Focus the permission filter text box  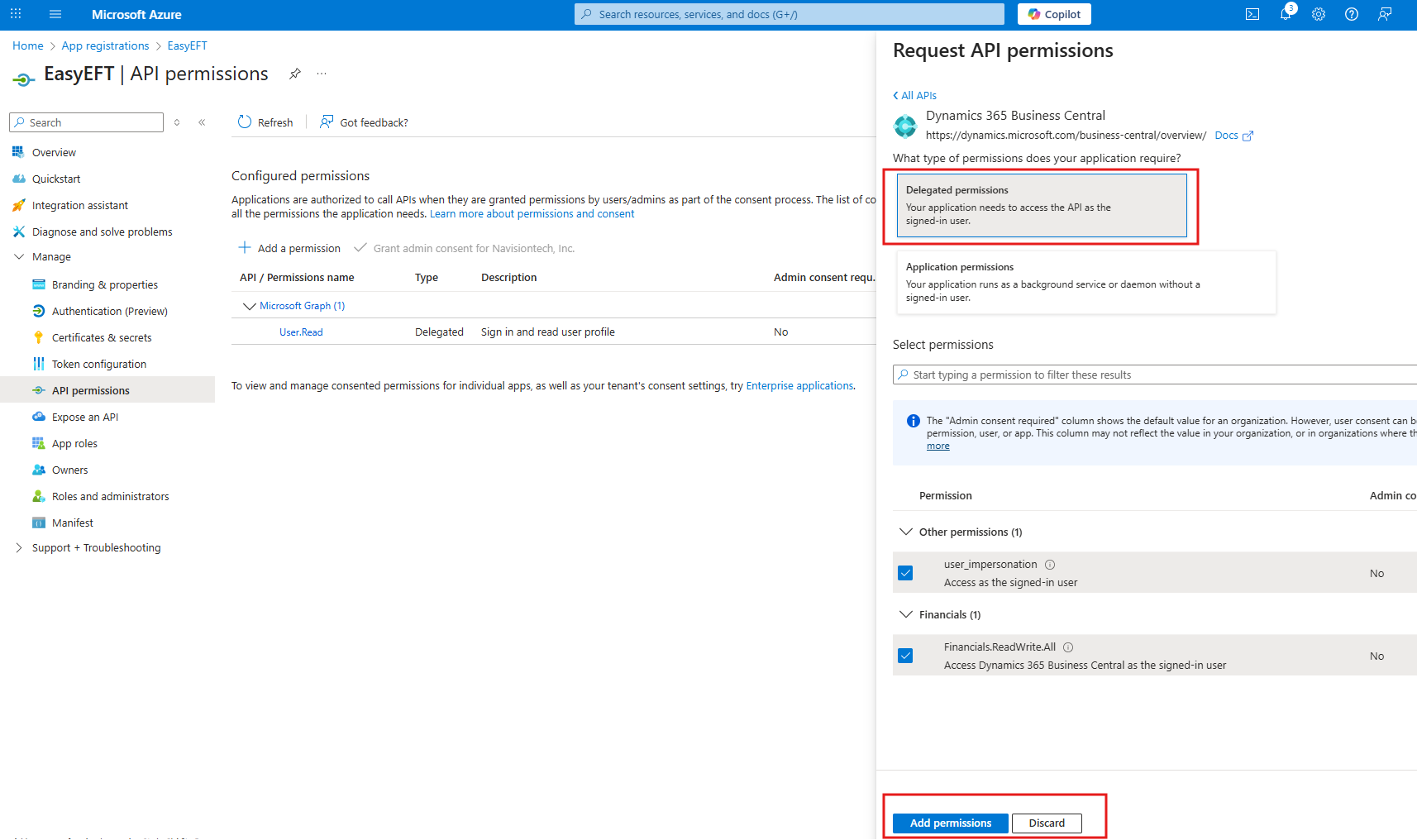click(x=1157, y=375)
